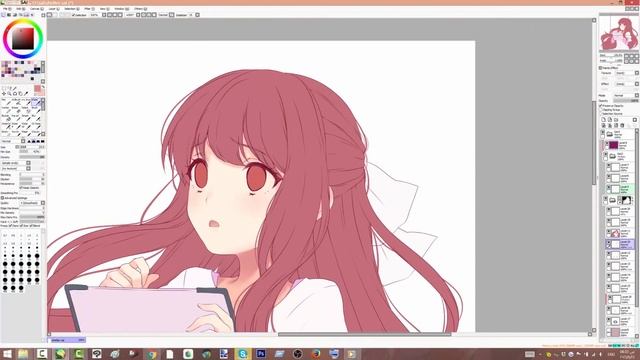The width and height of the screenshot is (640, 360).
Task: Open the layer Mode dropdown
Action: [626, 95]
